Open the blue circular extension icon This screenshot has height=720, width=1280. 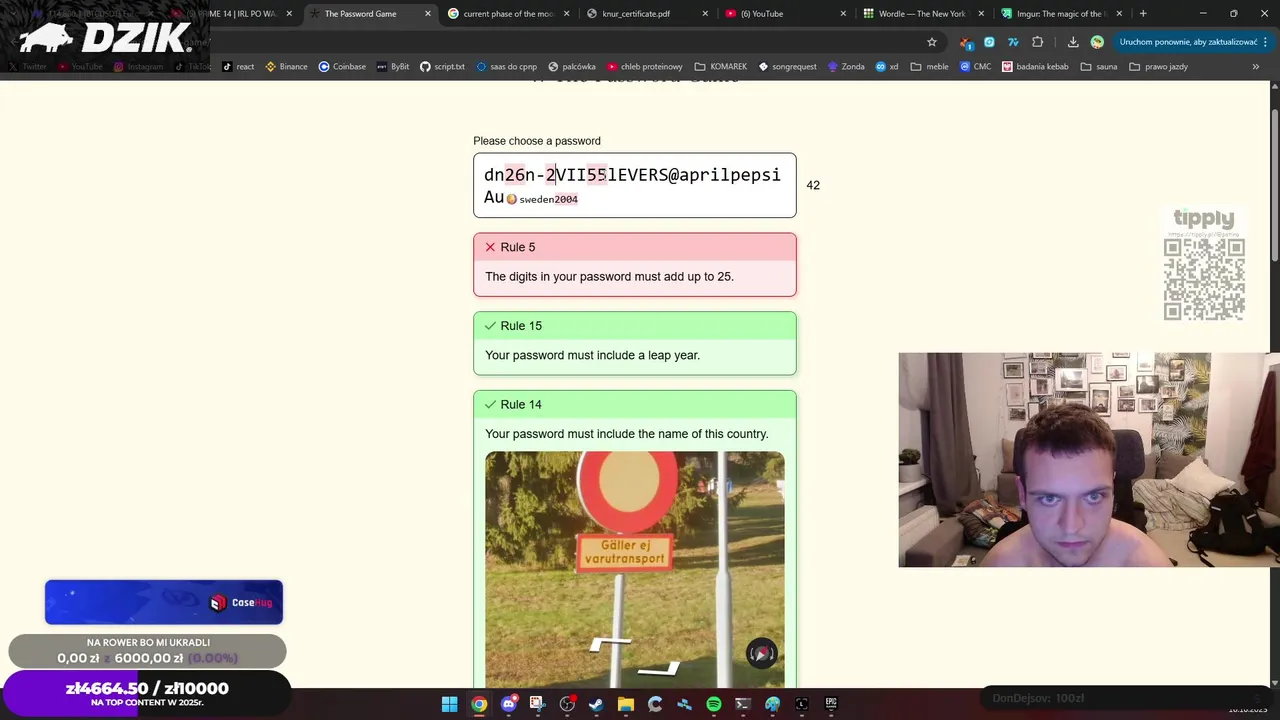989,42
